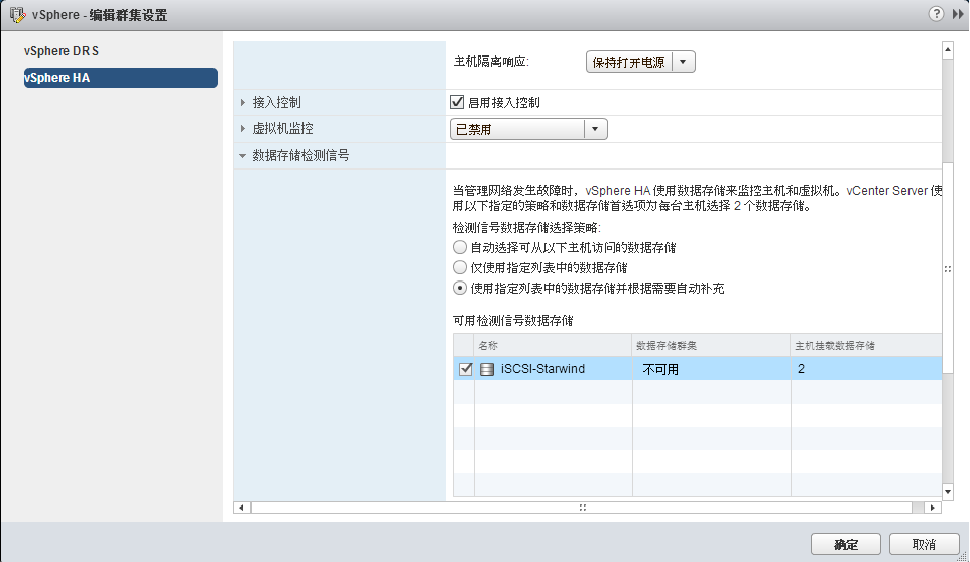The height and width of the screenshot is (562, 970).
Task: Click the 不可用 cell in datastore row
Action: (x=661, y=370)
